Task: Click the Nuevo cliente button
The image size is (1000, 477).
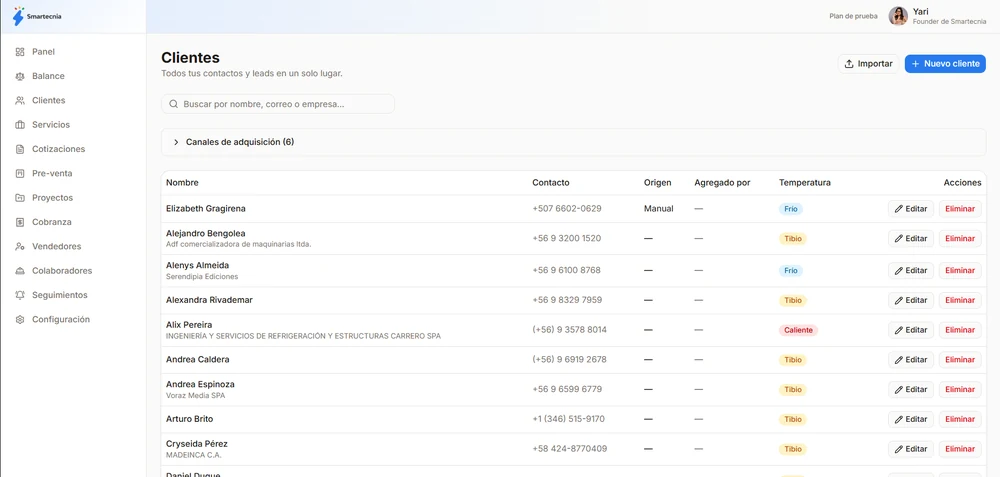Action: coord(945,64)
